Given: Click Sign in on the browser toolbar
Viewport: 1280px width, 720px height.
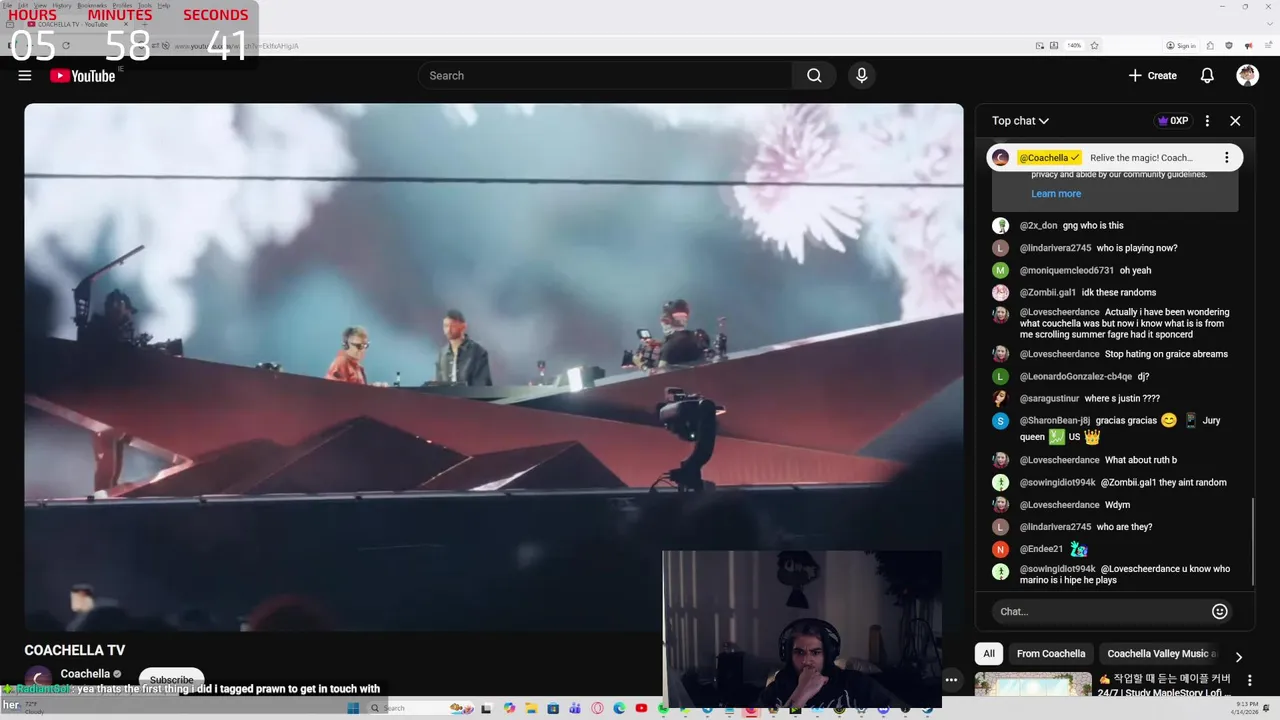Looking at the screenshot, I should [1181, 45].
